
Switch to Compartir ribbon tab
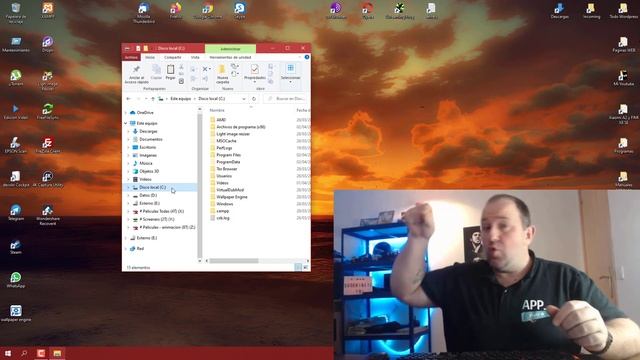(173, 57)
